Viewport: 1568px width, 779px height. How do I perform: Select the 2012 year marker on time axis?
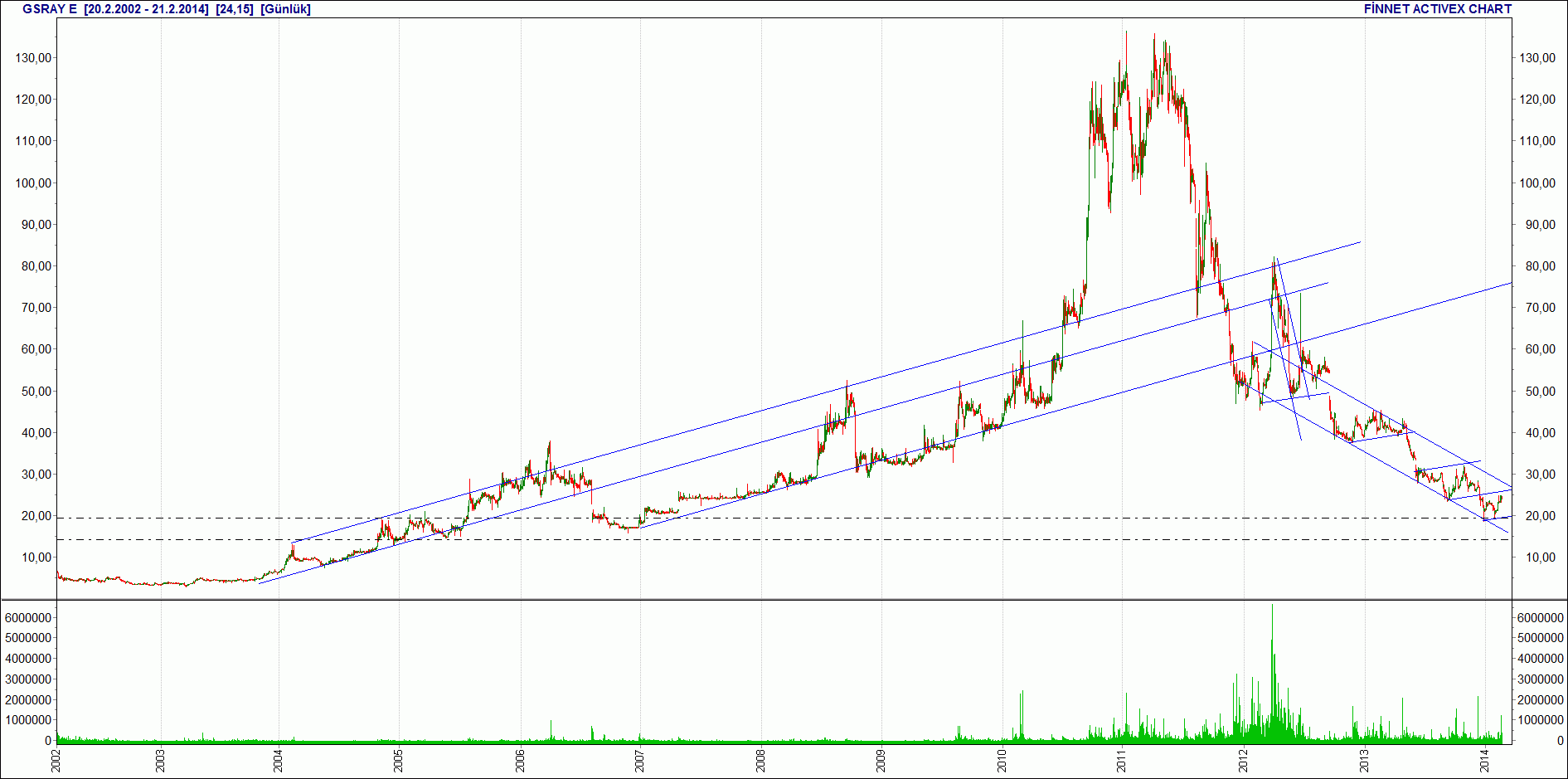coord(1244,761)
